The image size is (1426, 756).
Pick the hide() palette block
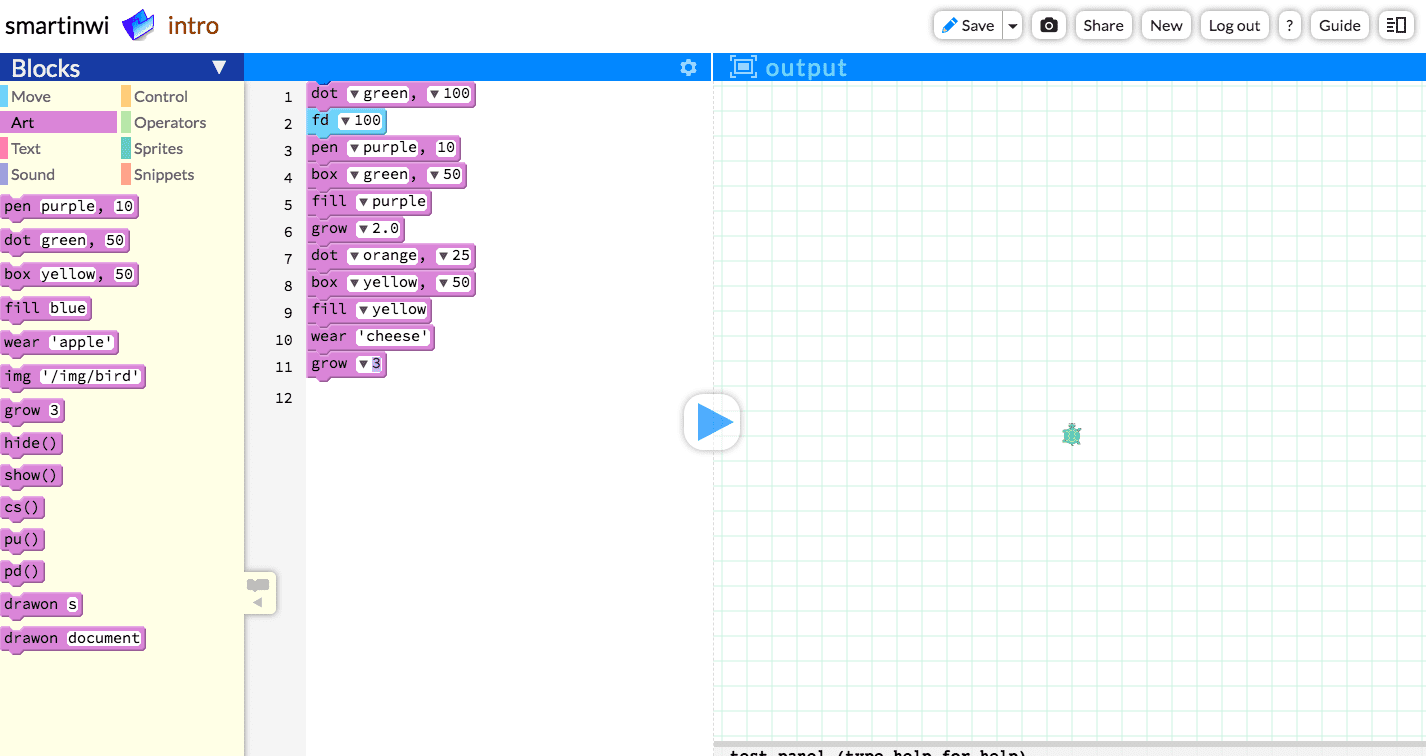pyautogui.click(x=32, y=443)
